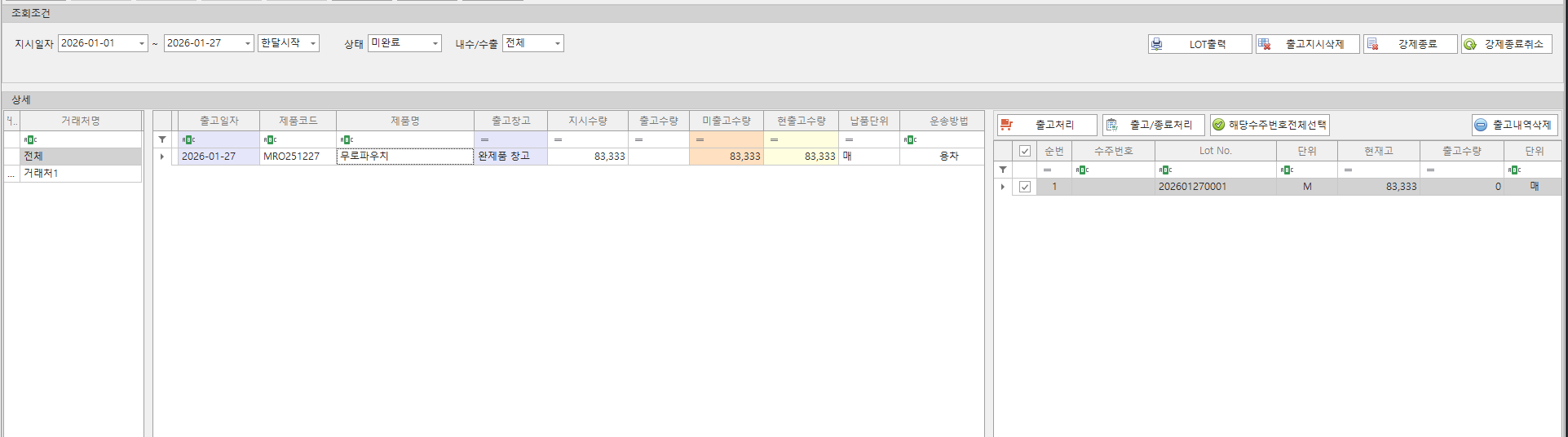Click the equals filter icon under 현출고수량

[774, 140]
